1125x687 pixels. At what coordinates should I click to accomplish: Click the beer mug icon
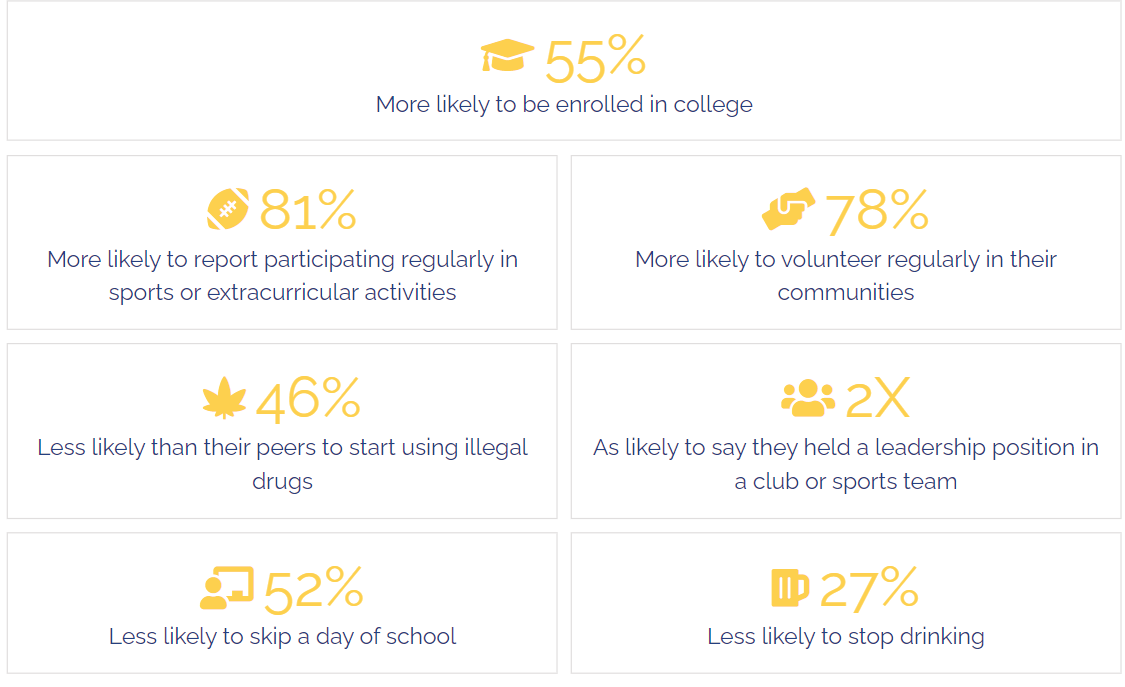[790, 587]
